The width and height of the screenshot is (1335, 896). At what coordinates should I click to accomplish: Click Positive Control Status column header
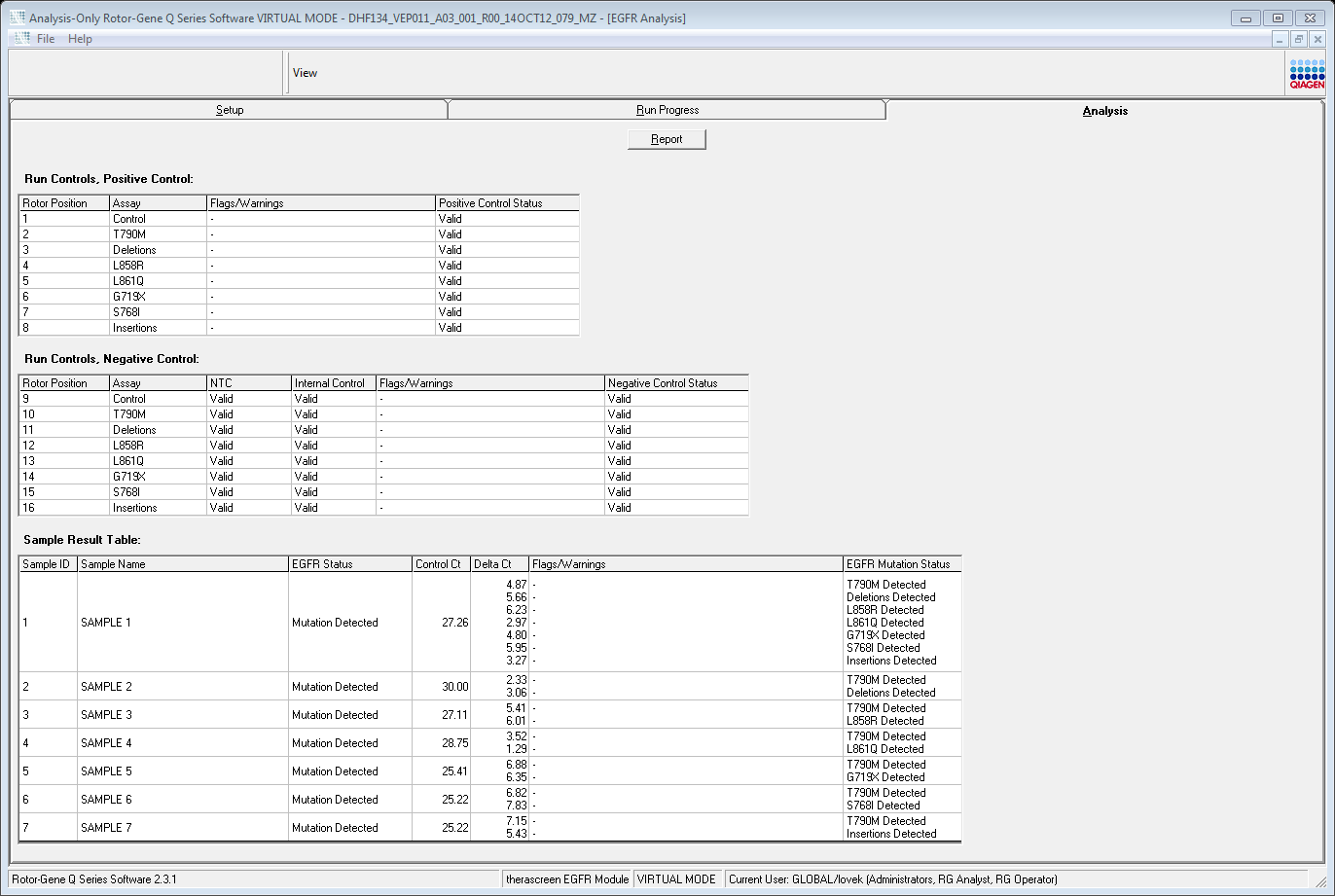[507, 203]
